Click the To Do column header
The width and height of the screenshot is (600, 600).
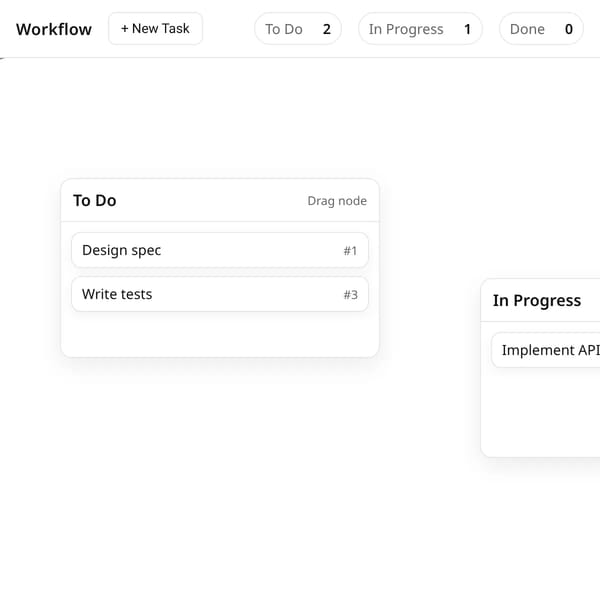pos(220,201)
